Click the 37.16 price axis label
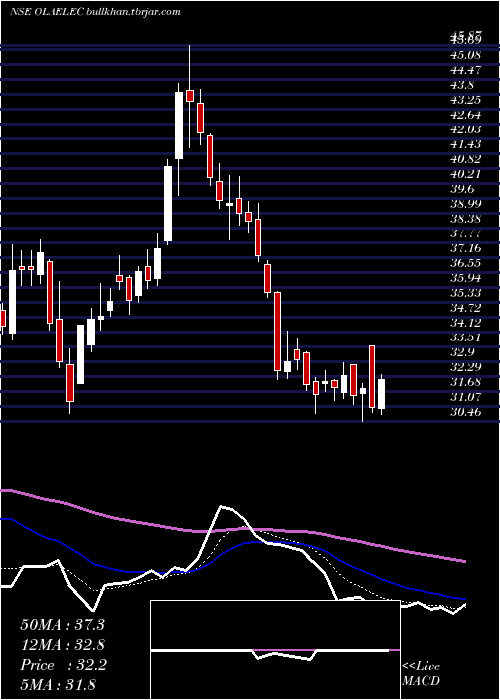Screen dimensions: 500x700 467,248
